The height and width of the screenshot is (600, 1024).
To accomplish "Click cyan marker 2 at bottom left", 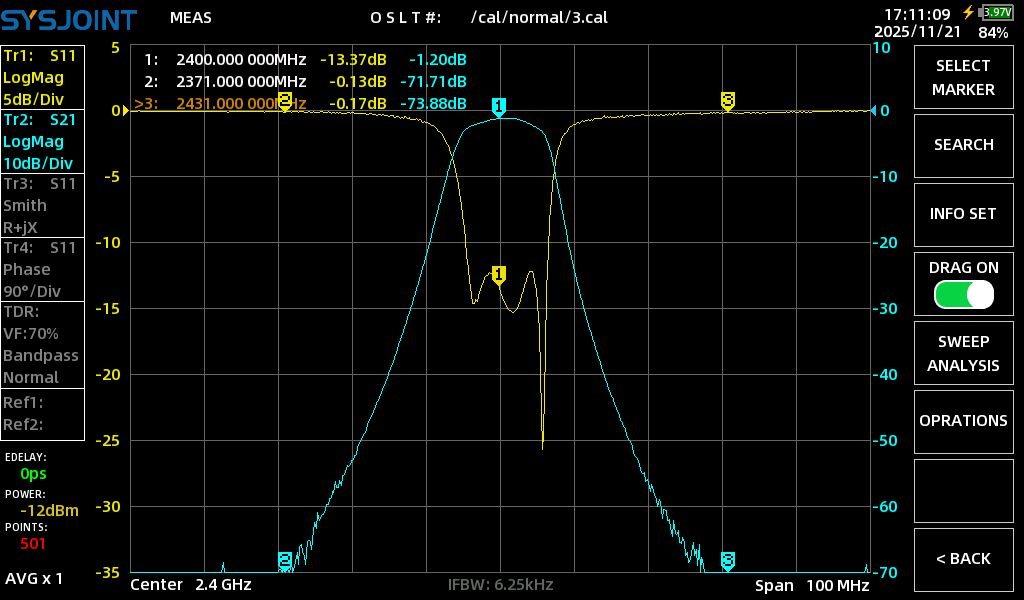I will (x=285, y=559).
